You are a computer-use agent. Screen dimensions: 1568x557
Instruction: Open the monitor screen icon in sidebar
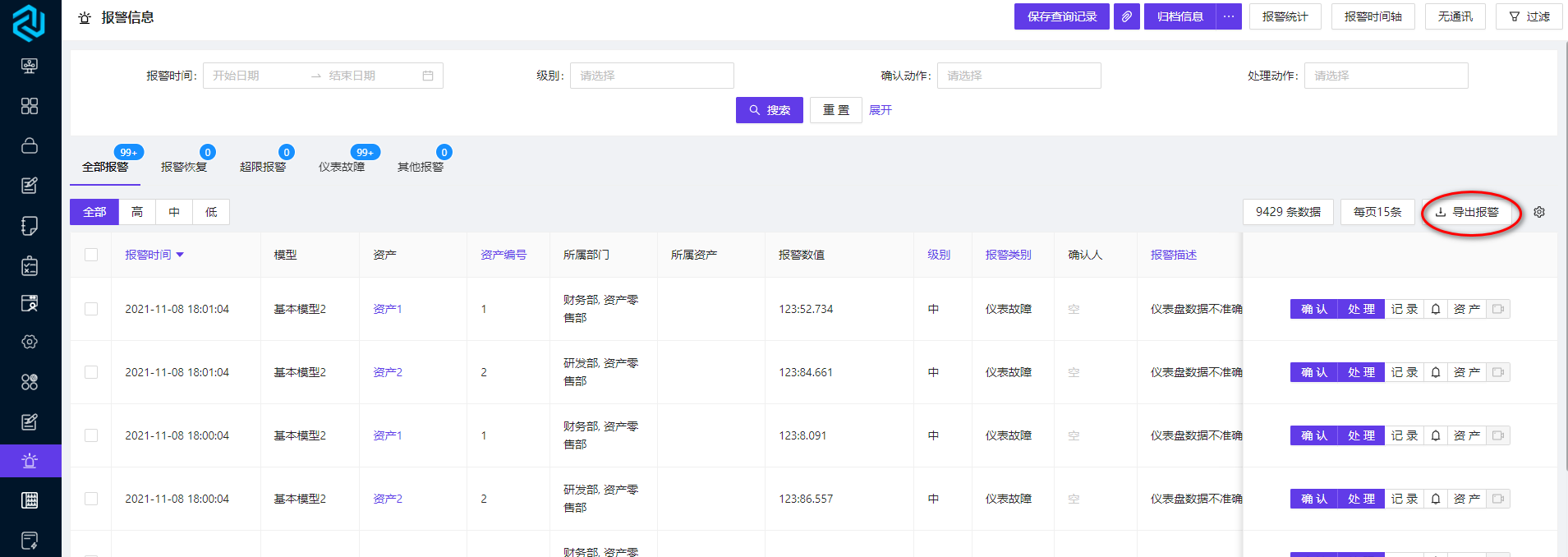pyautogui.click(x=30, y=66)
